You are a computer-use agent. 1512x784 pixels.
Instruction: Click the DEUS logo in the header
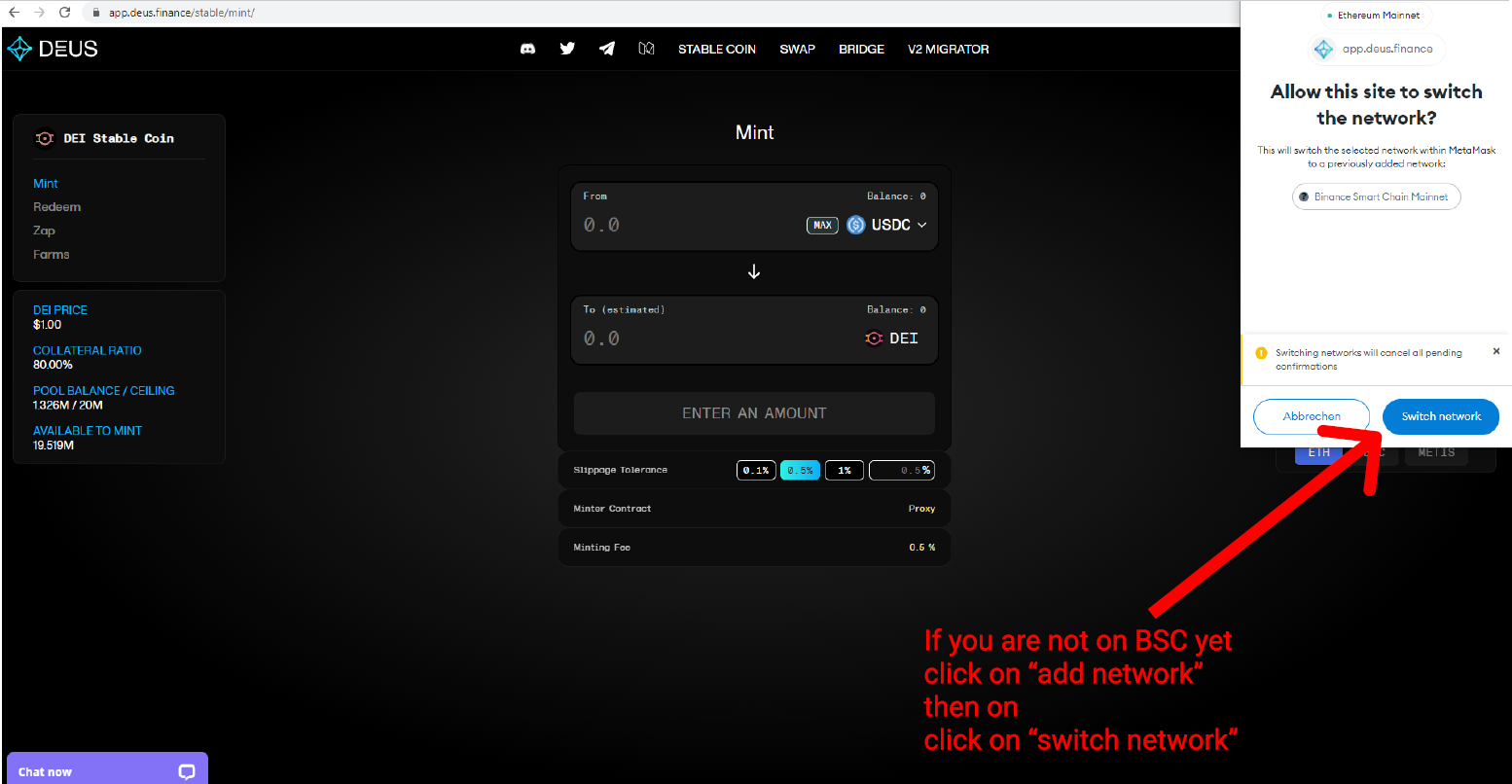click(x=53, y=49)
